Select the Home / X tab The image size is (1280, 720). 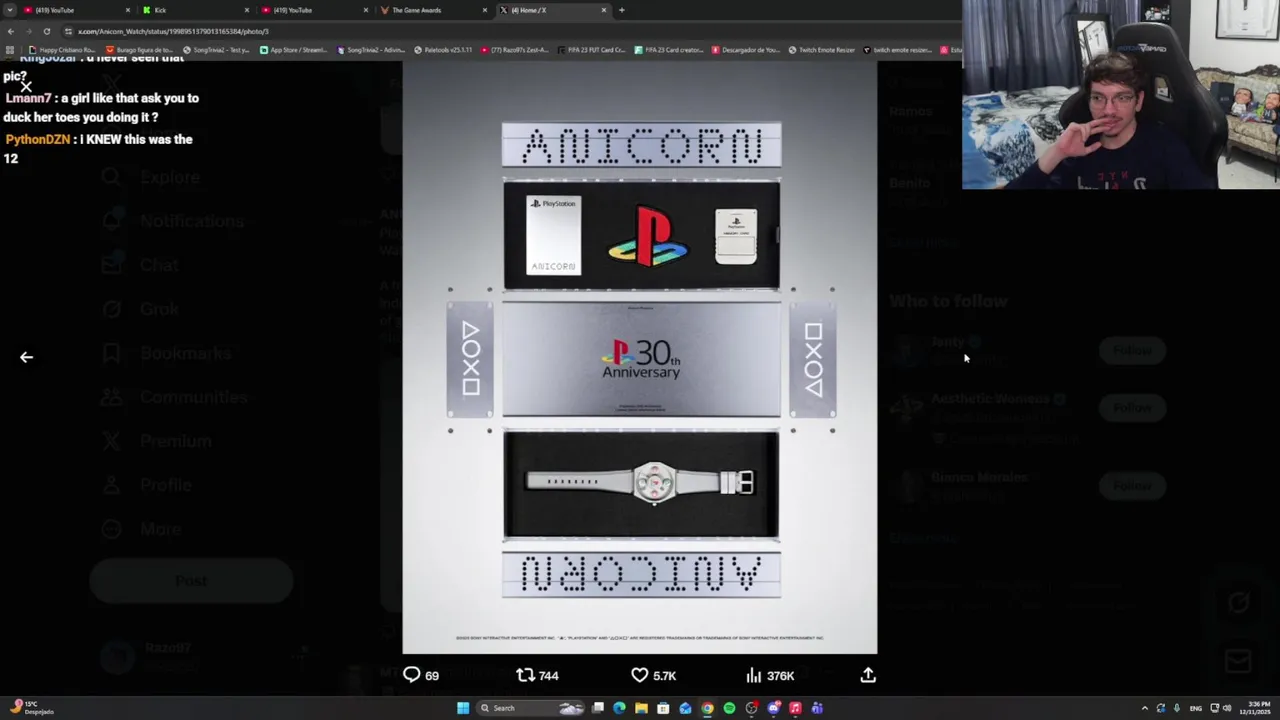point(552,10)
